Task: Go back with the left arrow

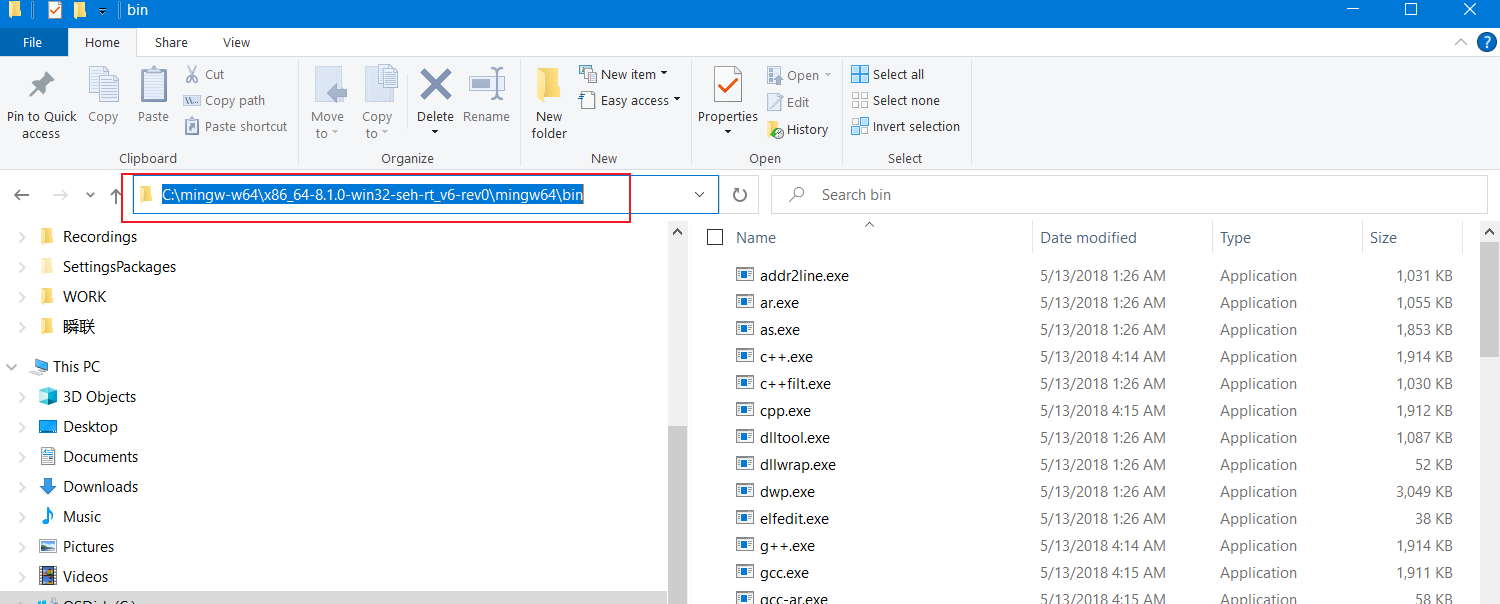Action: tap(22, 195)
